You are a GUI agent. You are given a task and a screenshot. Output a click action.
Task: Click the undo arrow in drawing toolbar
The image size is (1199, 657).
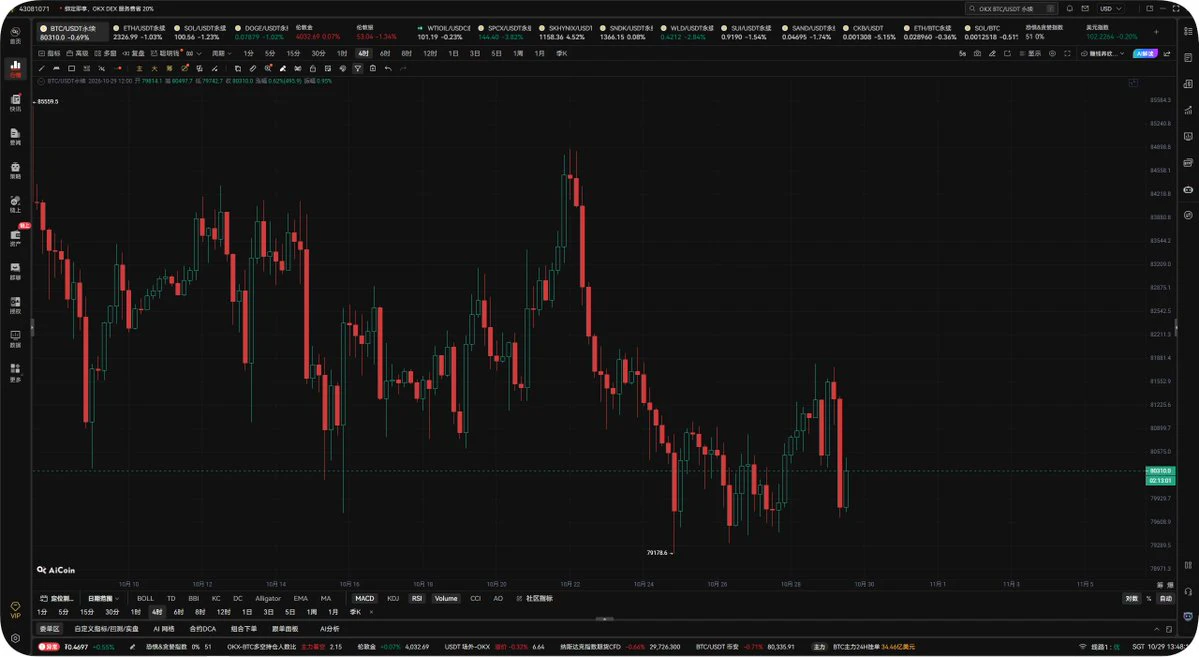click(388, 69)
